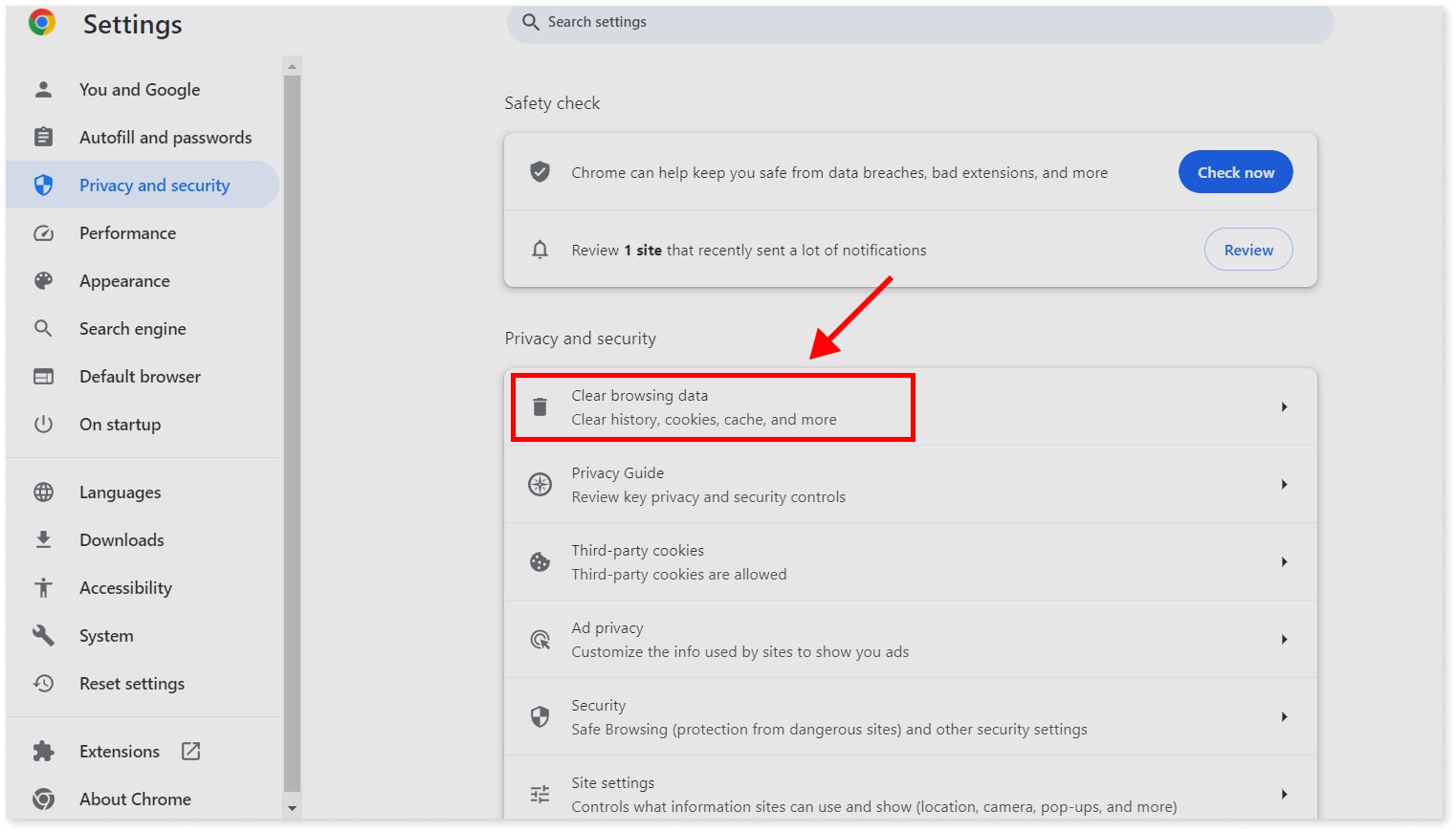Click 'Review key privacy and security controls' text
The height and width of the screenshot is (832, 1456).
click(x=709, y=496)
